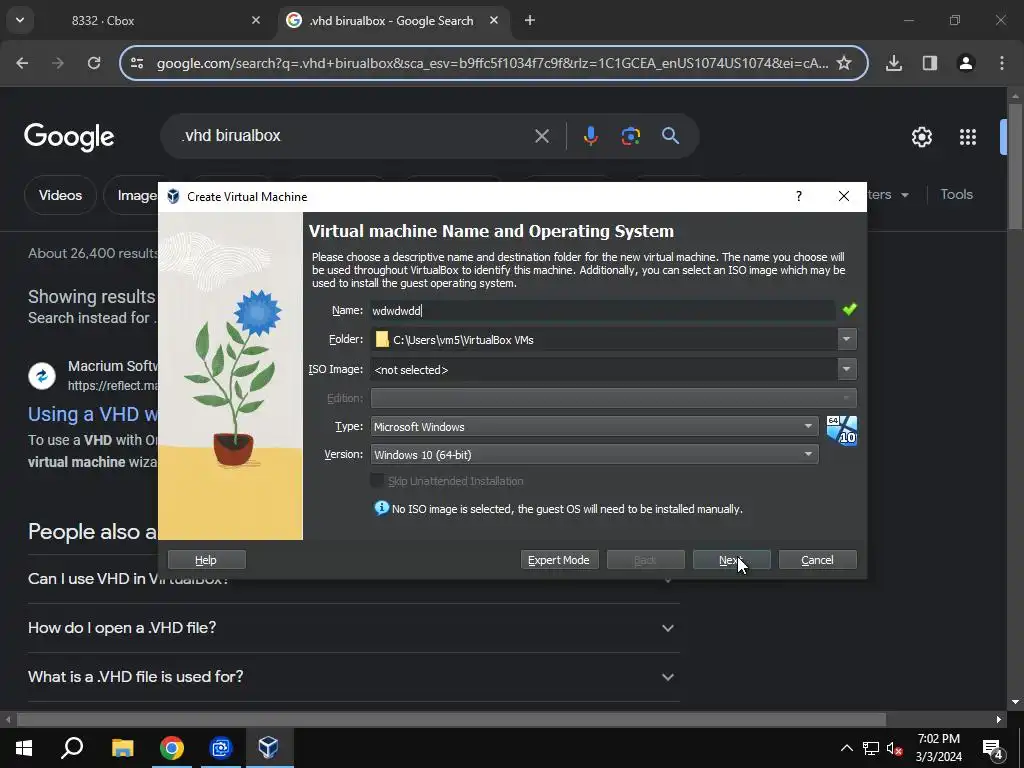
Task: Click the Chrome address bar URL
Action: click(492, 63)
